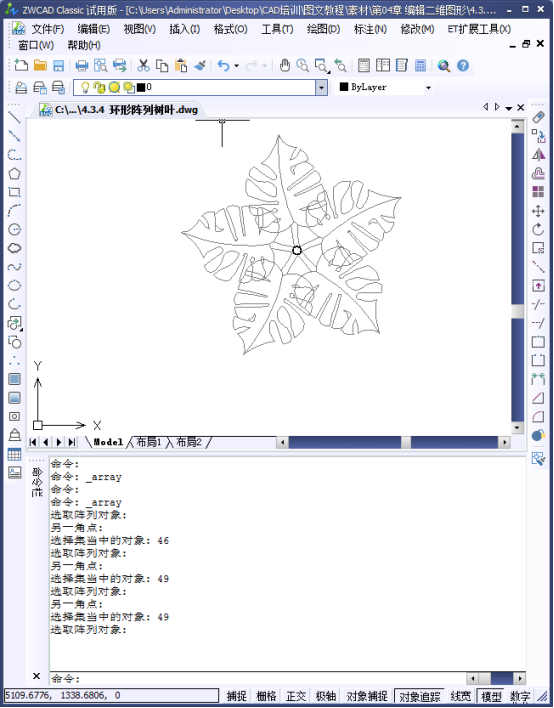
Task: Toggle 捕捉 snap mode in status bar
Action: coord(236,696)
